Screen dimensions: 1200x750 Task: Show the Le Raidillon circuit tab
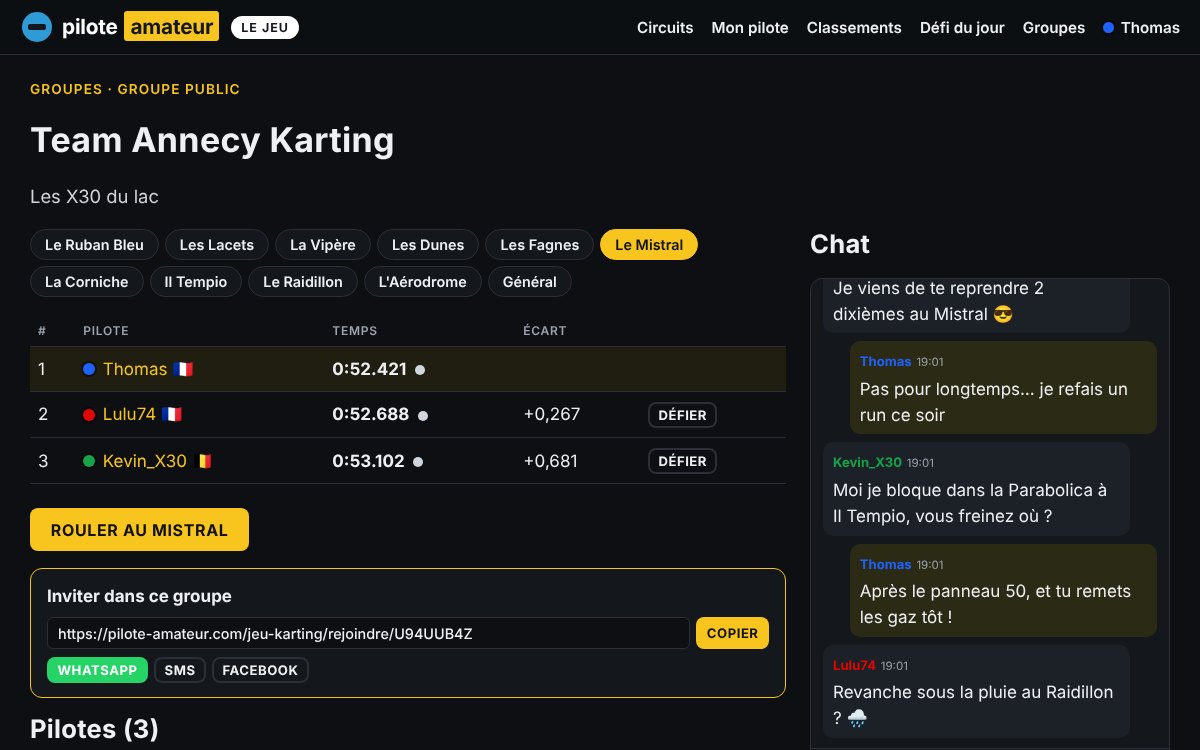coord(303,282)
